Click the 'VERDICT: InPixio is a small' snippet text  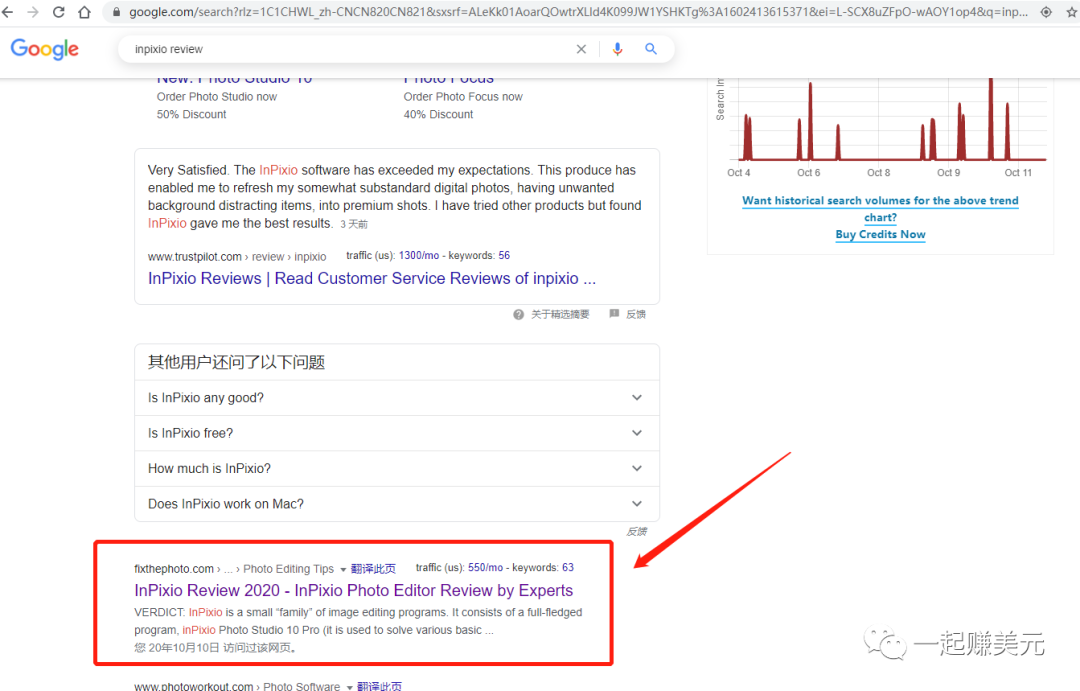point(358,621)
